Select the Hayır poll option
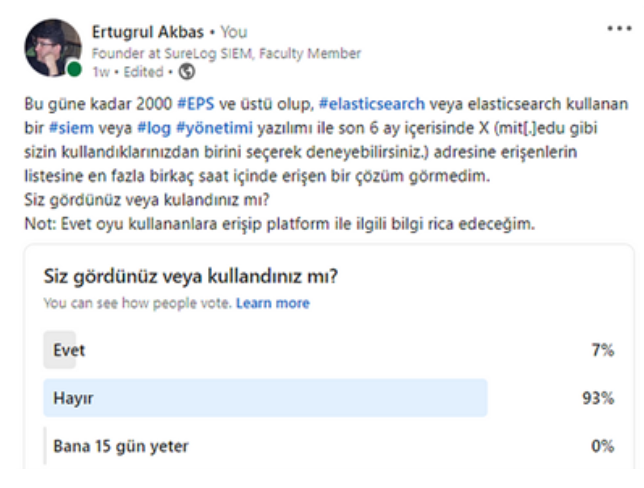 pos(265,398)
